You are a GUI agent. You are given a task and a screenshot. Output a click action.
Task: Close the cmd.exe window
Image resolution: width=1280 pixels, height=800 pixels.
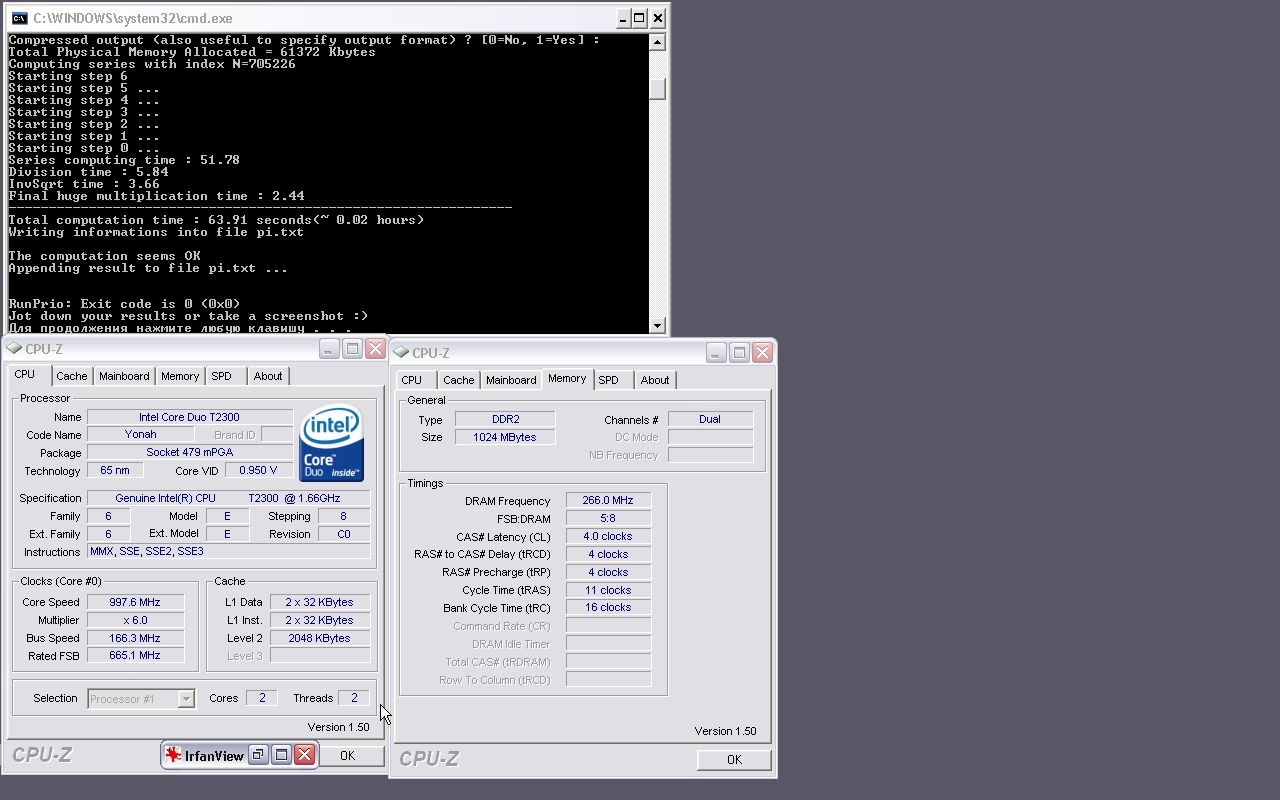coord(658,18)
